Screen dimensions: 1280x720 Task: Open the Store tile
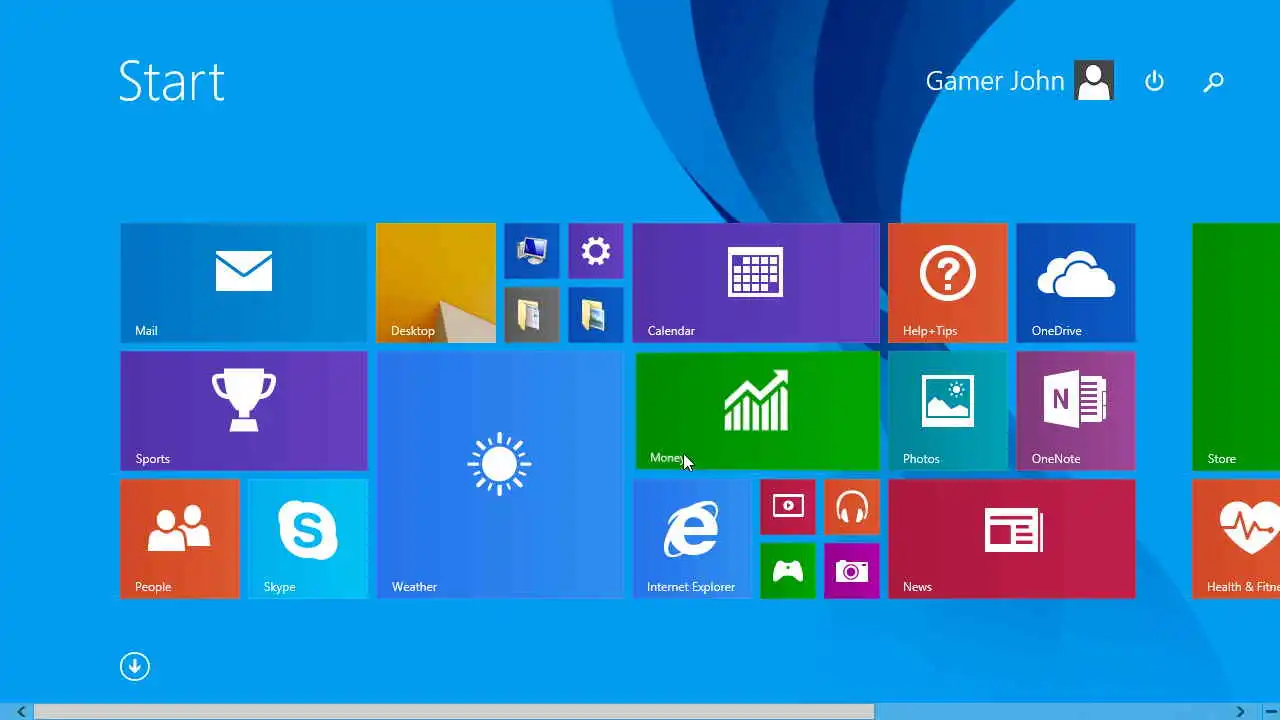[x=1236, y=347]
